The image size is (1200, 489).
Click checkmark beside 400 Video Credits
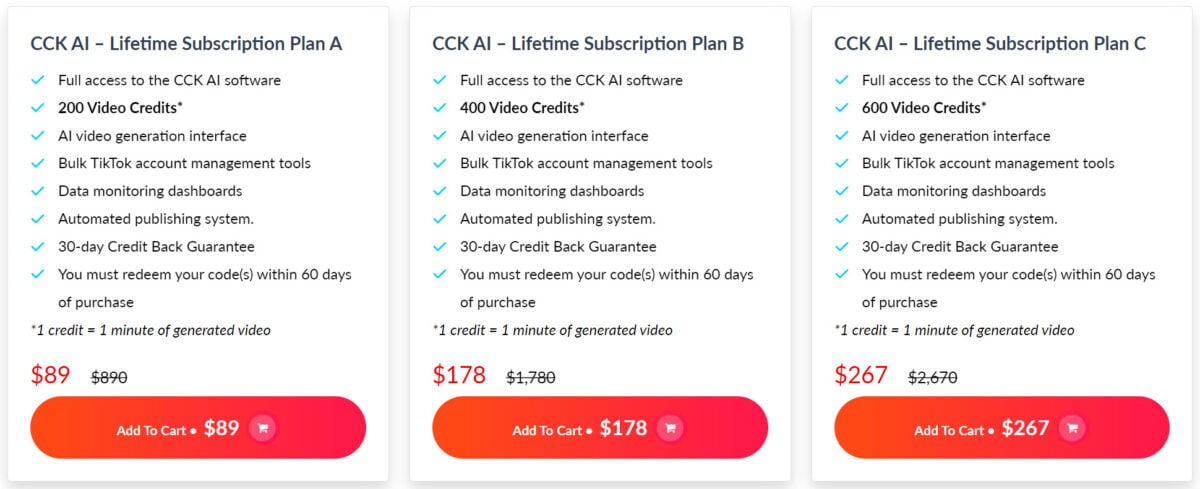(440, 108)
